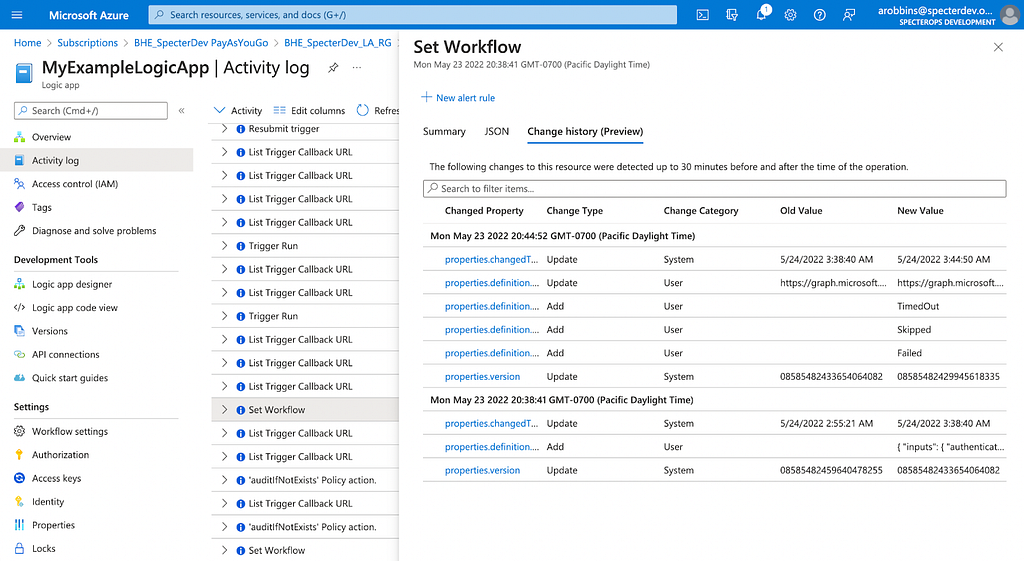Click the Skipped new value cell
Viewport: 1024px width, 561px height.
click(914, 330)
